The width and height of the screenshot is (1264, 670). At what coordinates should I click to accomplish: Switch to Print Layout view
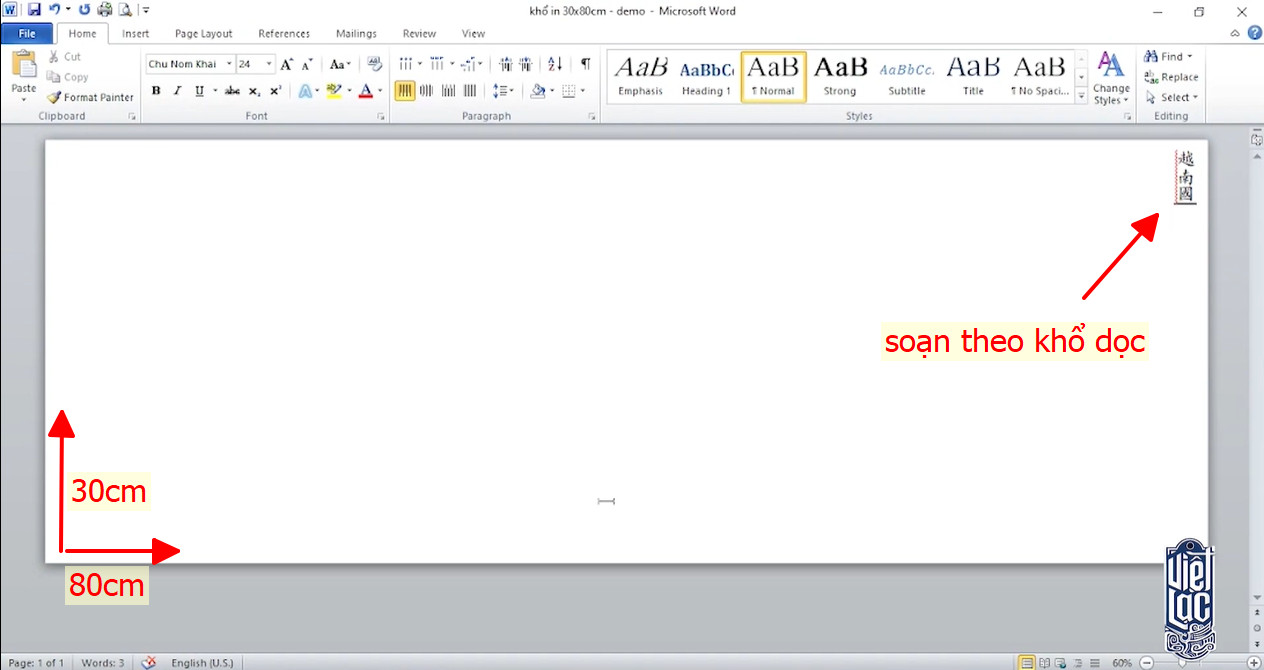(x=1026, y=662)
